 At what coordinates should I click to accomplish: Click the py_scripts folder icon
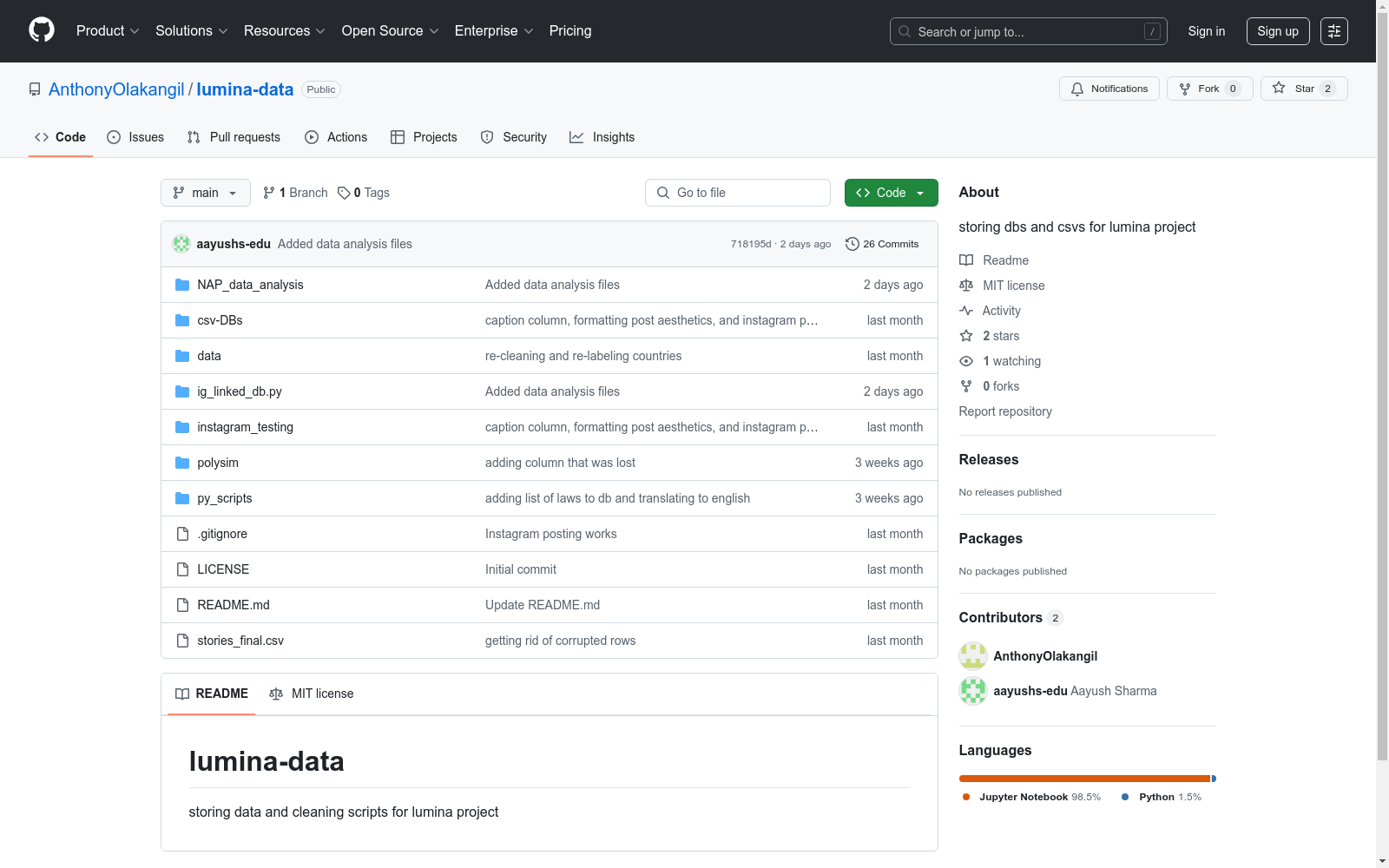pos(182,498)
